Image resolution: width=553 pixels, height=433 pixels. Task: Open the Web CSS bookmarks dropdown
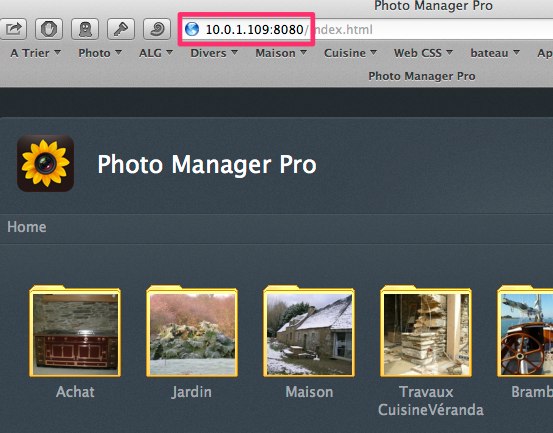pyautogui.click(x=423, y=53)
